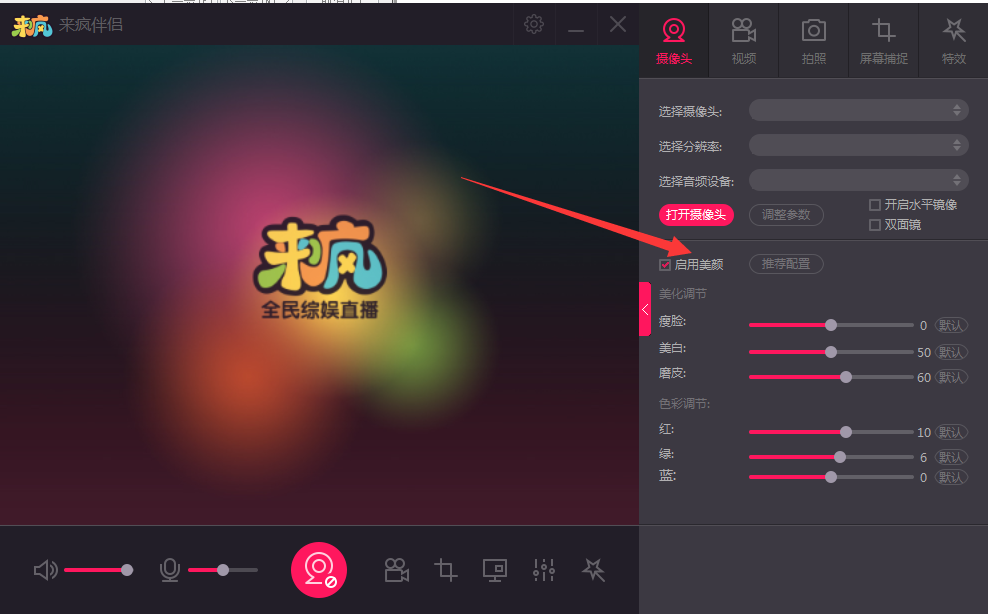The height and width of the screenshot is (614, 988).
Task: Click the 来疯 logo in the preview
Action: 320,257
